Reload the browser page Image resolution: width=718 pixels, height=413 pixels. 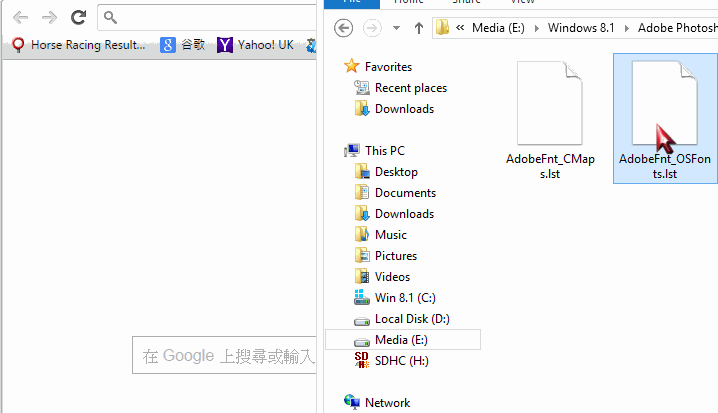pyautogui.click(x=79, y=17)
